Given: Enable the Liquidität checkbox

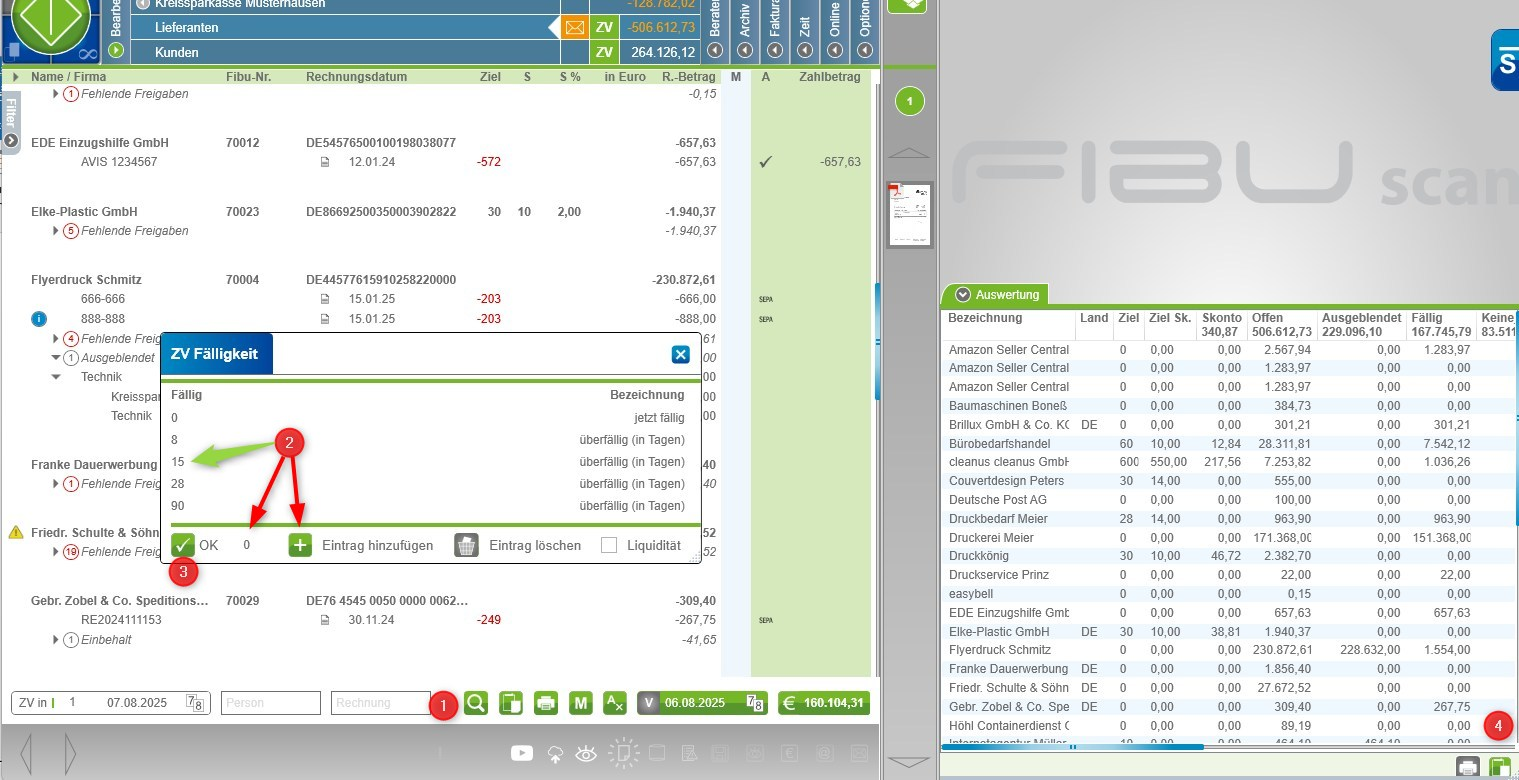Looking at the screenshot, I should tap(609, 545).
